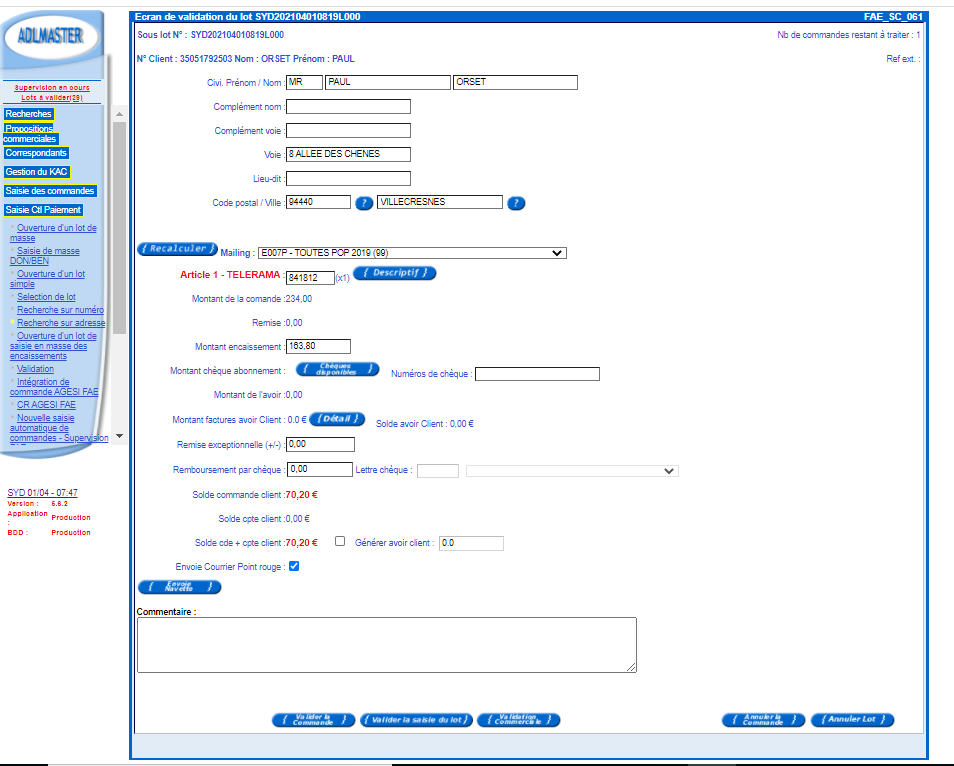The image size is (954, 766).
Task: Open Supervision en cours link
Action: [52, 88]
